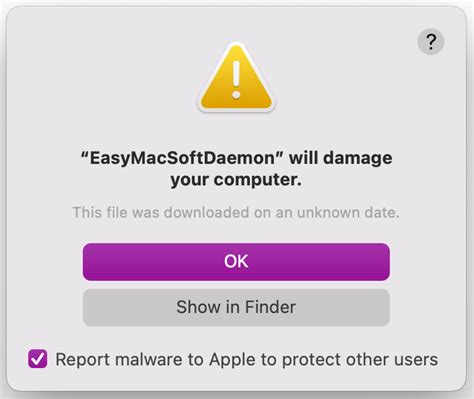Click the words "your computer." in the alert title

pos(236,180)
